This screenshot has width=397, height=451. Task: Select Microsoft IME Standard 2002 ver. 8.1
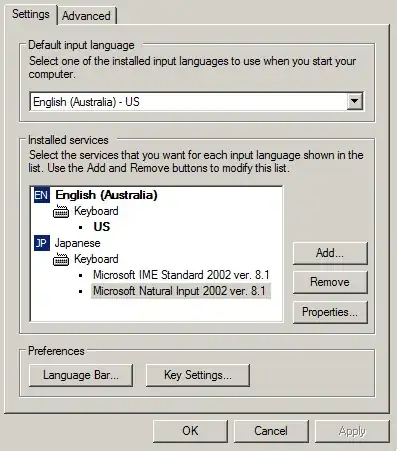coord(181,275)
